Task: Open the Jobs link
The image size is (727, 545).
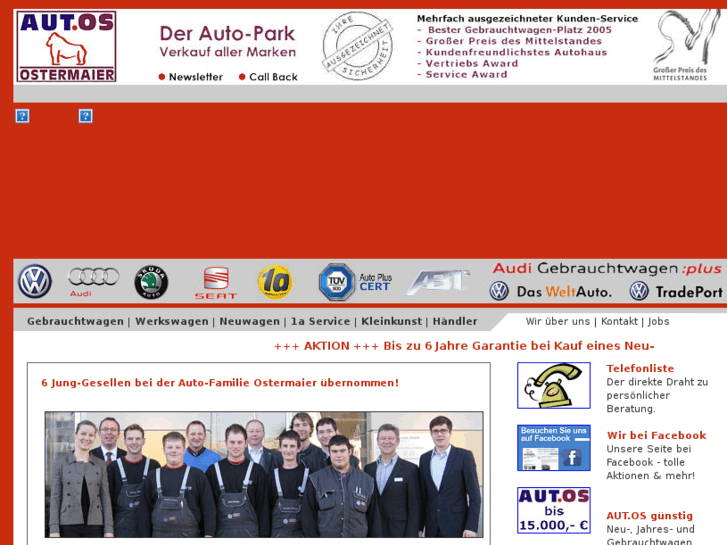Action: pos(658,321)
